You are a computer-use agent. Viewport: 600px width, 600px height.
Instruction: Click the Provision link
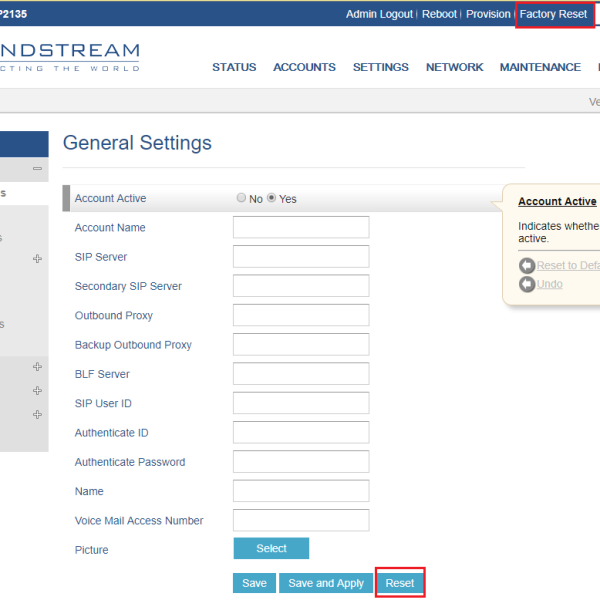click(488, 15)
